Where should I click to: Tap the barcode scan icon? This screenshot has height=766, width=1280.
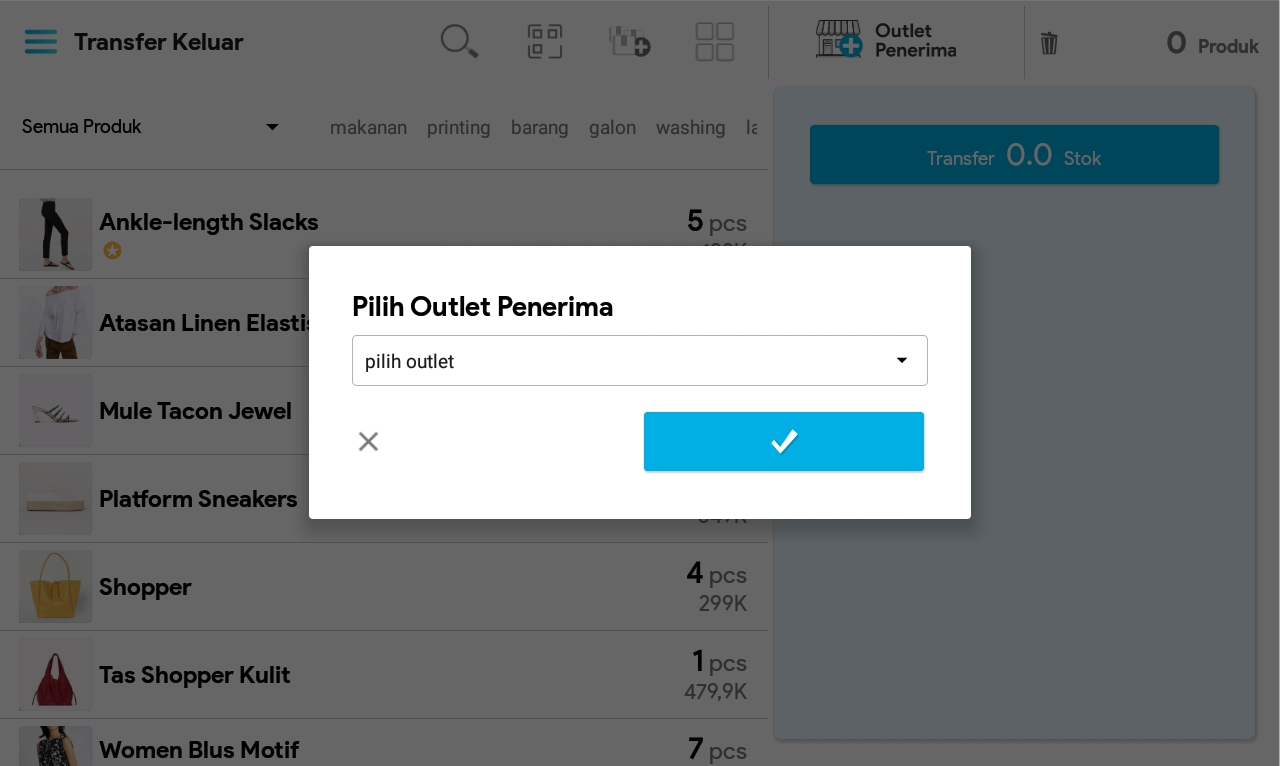pyautogui.click(x=545, y=42)
